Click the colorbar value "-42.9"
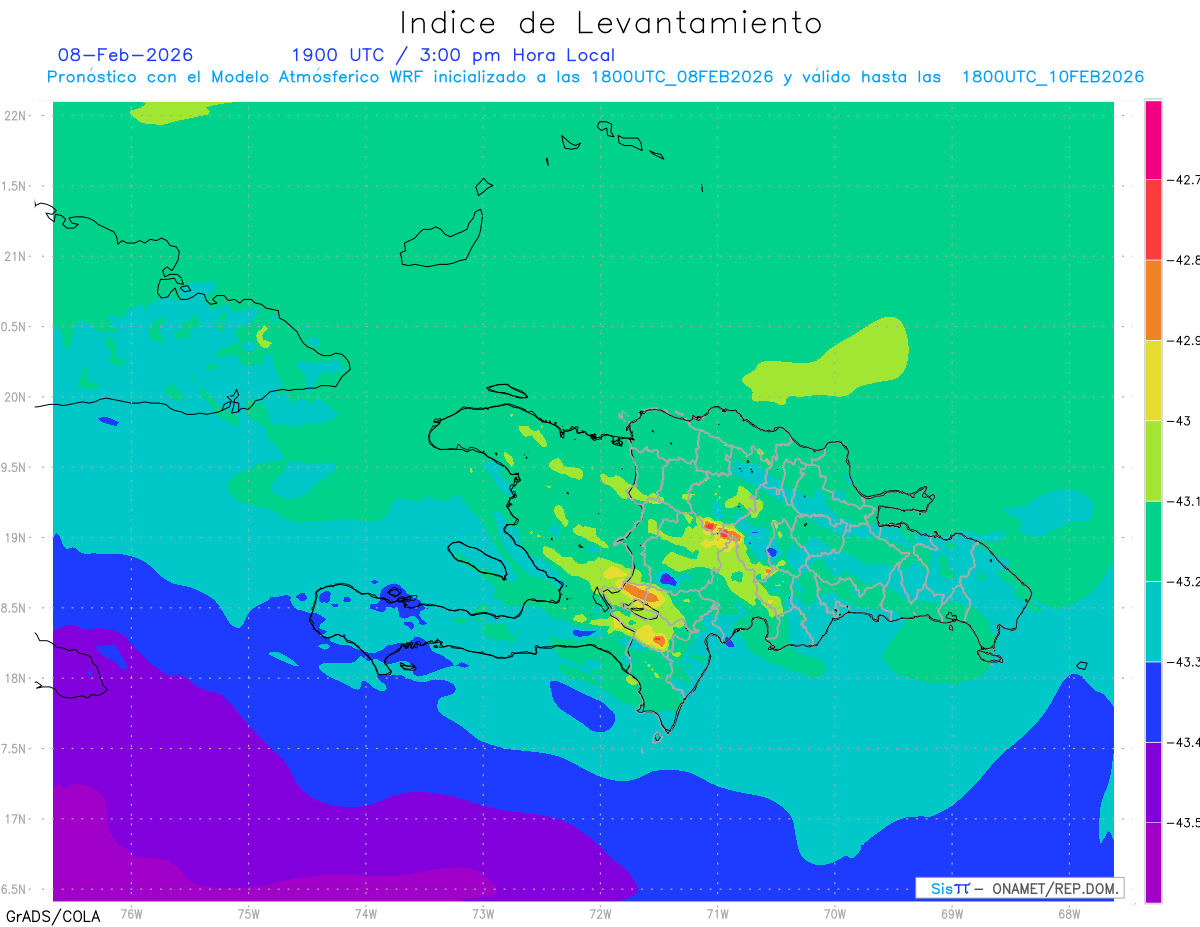 pos(1184,340)
